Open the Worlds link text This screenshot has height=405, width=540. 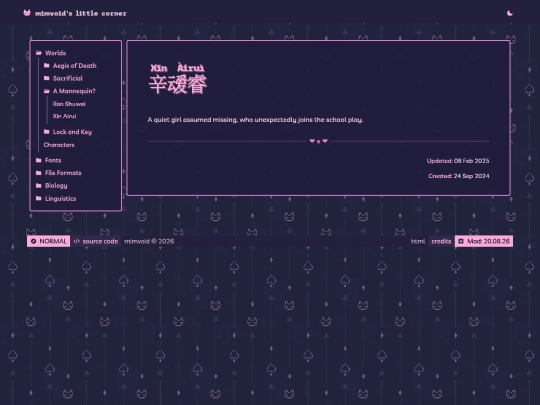click(x=55, y=53)
